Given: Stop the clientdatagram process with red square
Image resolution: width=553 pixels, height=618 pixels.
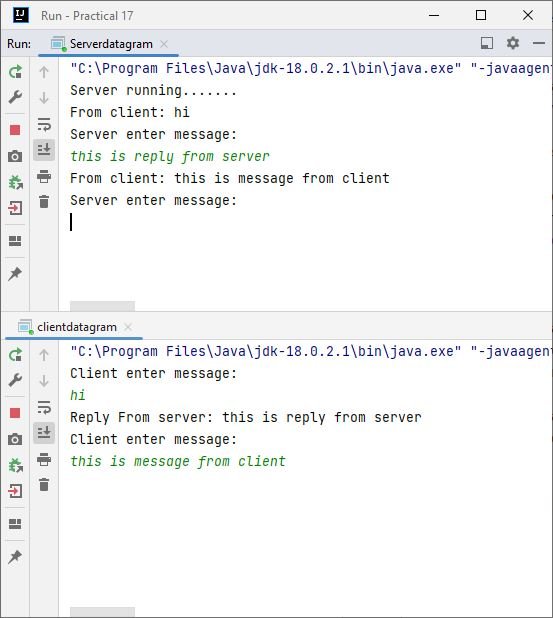Looking at the screenshot, I should click(x=15, y=413).
